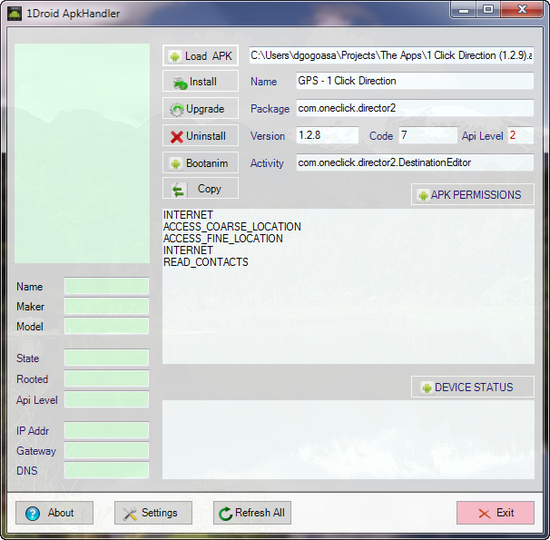
Task: Exit the application with Exit button
Action: pyautogui.click(x=495, y=513)
